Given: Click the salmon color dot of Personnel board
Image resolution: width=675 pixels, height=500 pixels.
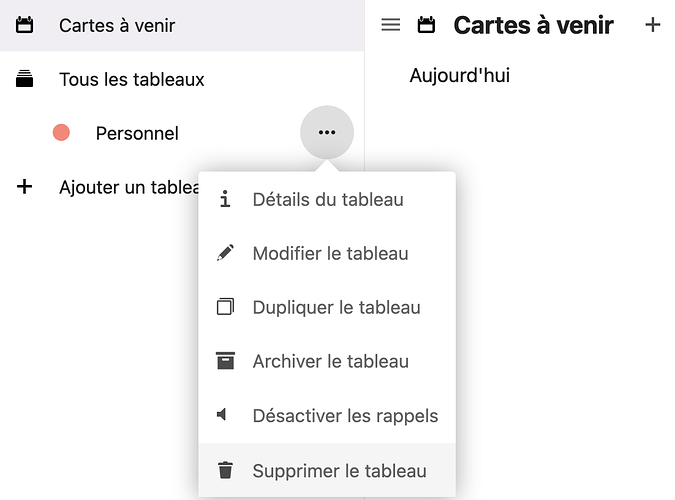Looking at the screenshot, I should pyautogui.click(x=61, y=132).
